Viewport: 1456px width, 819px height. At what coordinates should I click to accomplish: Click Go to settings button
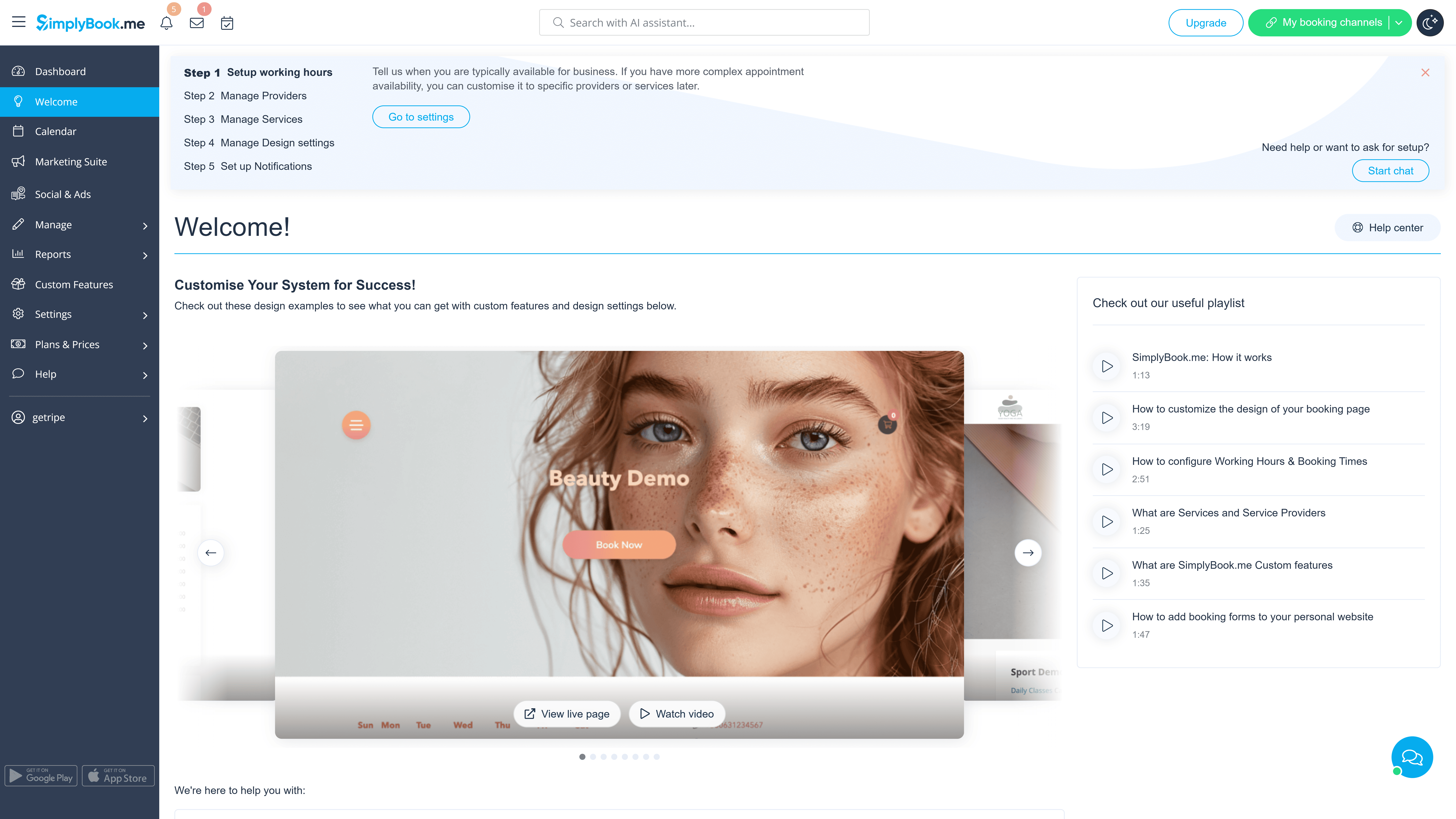click(x=421, y=117)
